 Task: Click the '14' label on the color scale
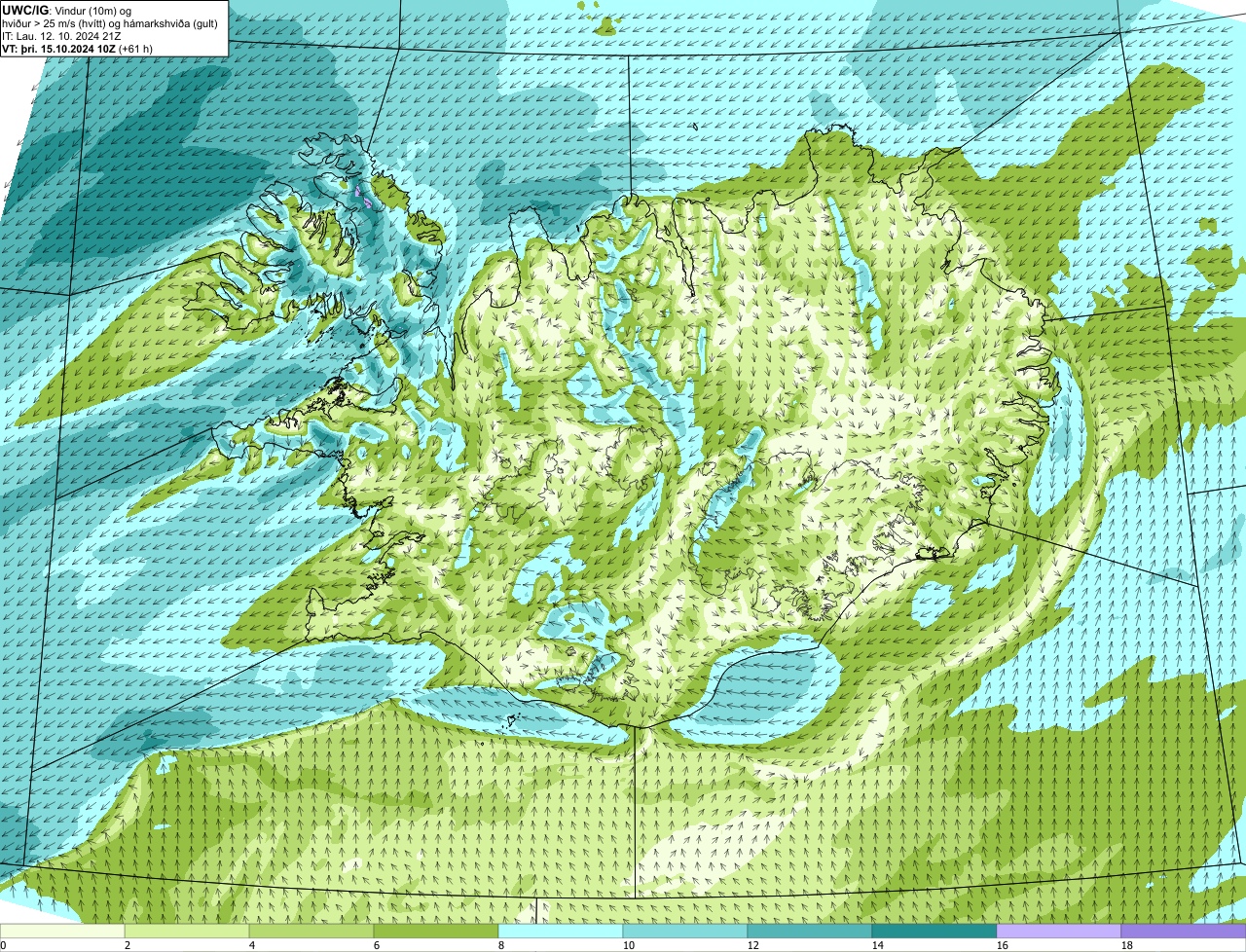(878, 945)
